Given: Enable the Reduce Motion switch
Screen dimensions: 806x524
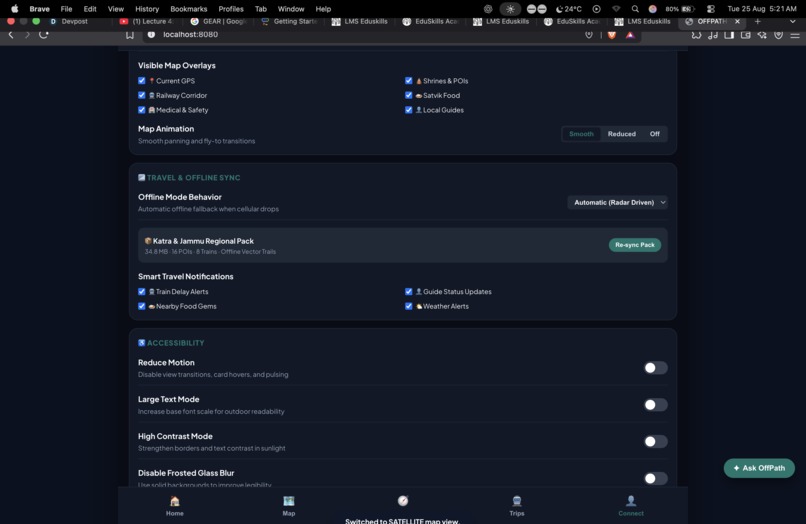Looking at the screenshot, I should coord(655,368).
